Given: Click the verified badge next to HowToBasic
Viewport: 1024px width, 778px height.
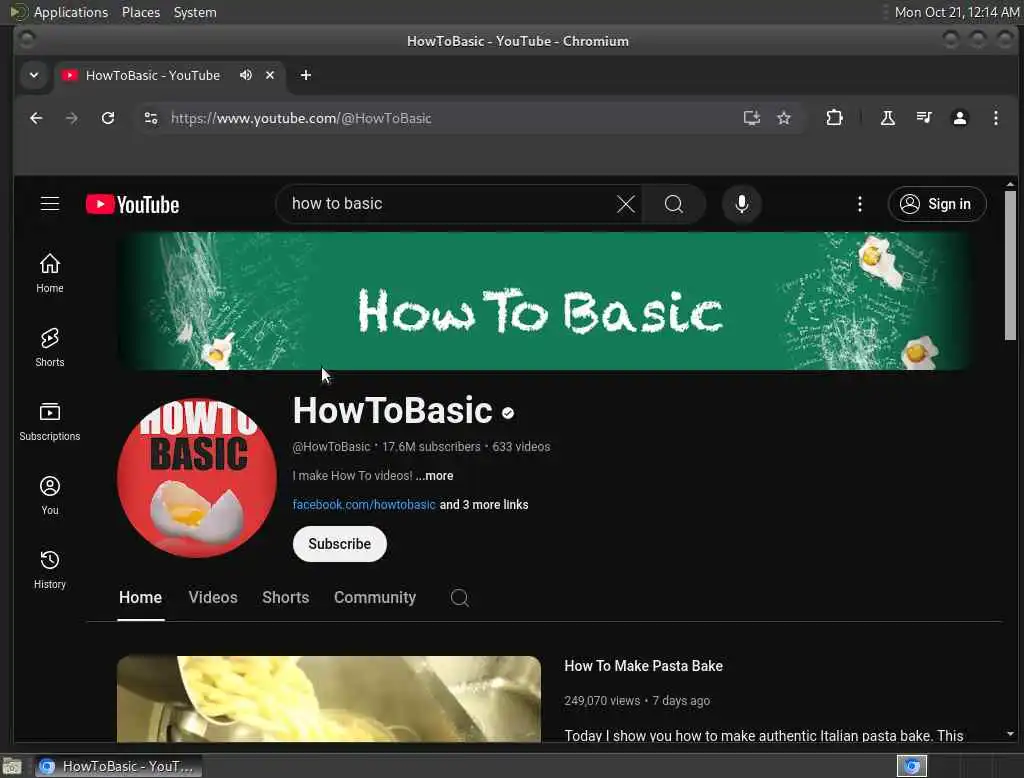Looking at the screenshot, I should (x=508, y=413).
